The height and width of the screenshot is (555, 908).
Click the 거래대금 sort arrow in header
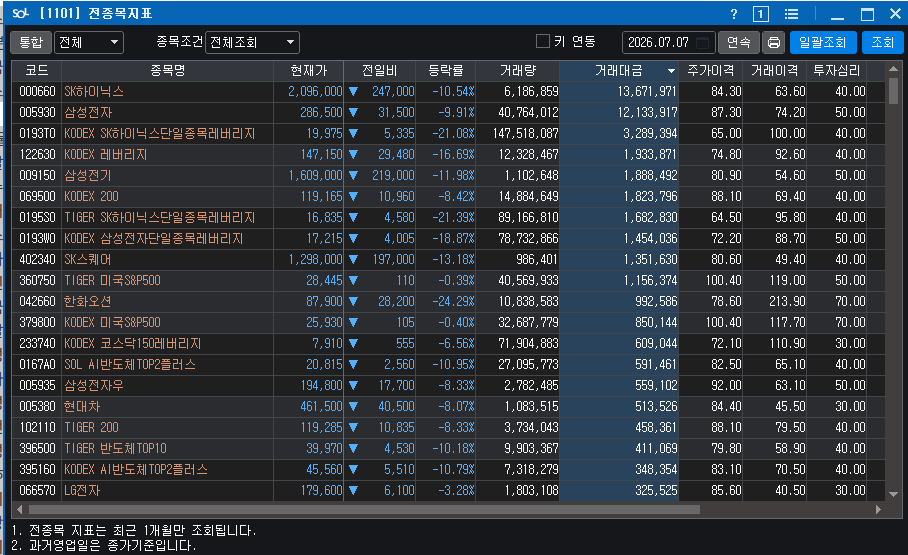click(671, 71)
